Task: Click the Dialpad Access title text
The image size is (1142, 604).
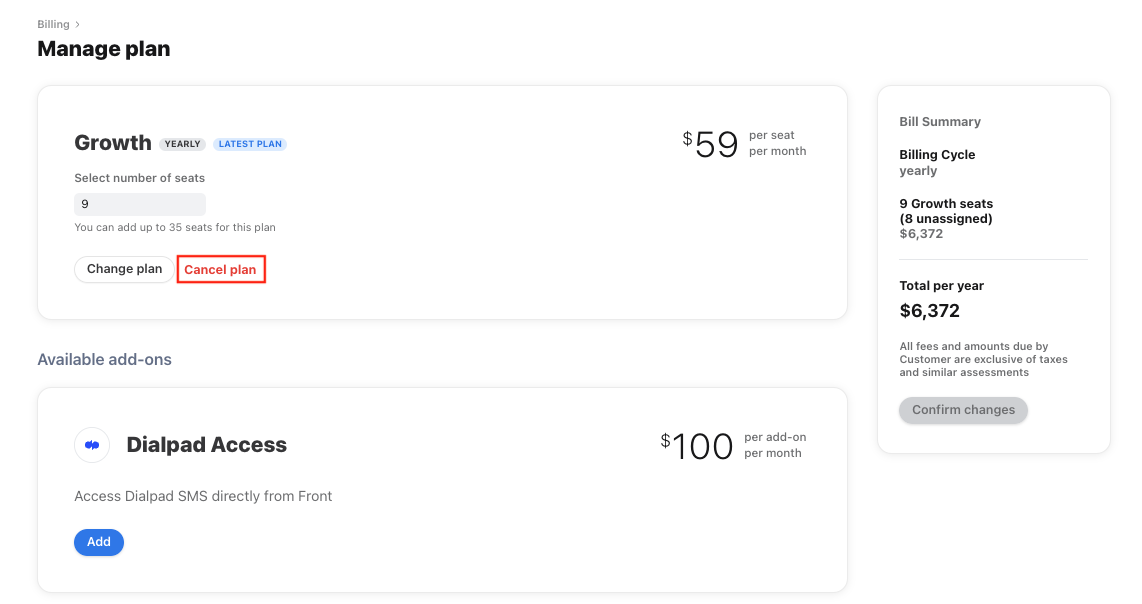Action: [206, 445]
